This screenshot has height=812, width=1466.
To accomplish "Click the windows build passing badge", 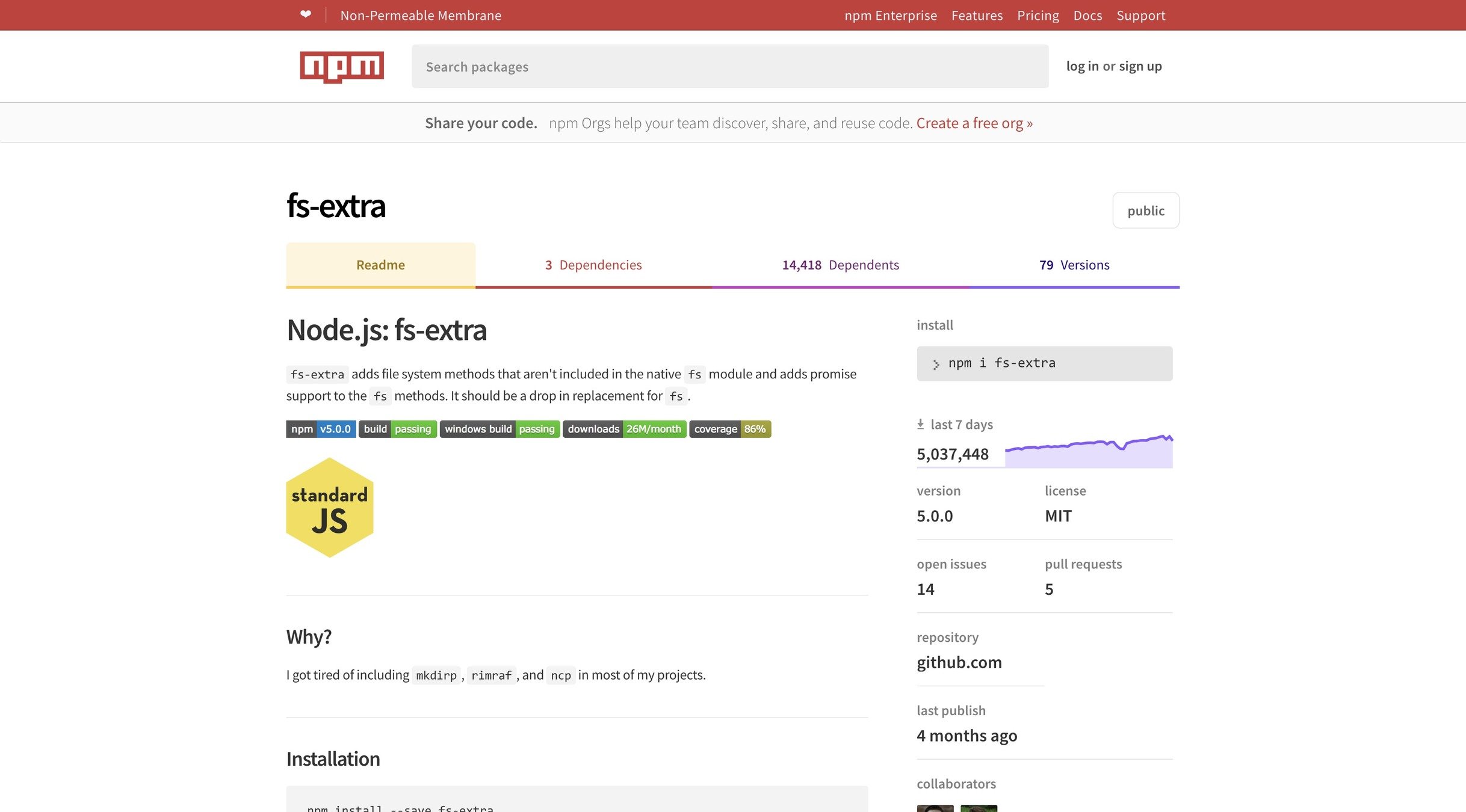I will 499,429.
